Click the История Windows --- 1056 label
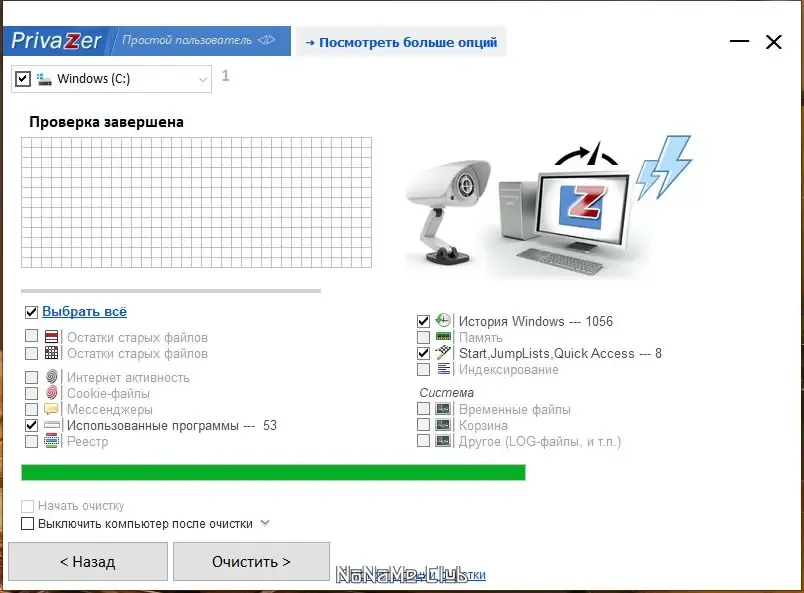804x593 pixels. [x=535, y=321]
